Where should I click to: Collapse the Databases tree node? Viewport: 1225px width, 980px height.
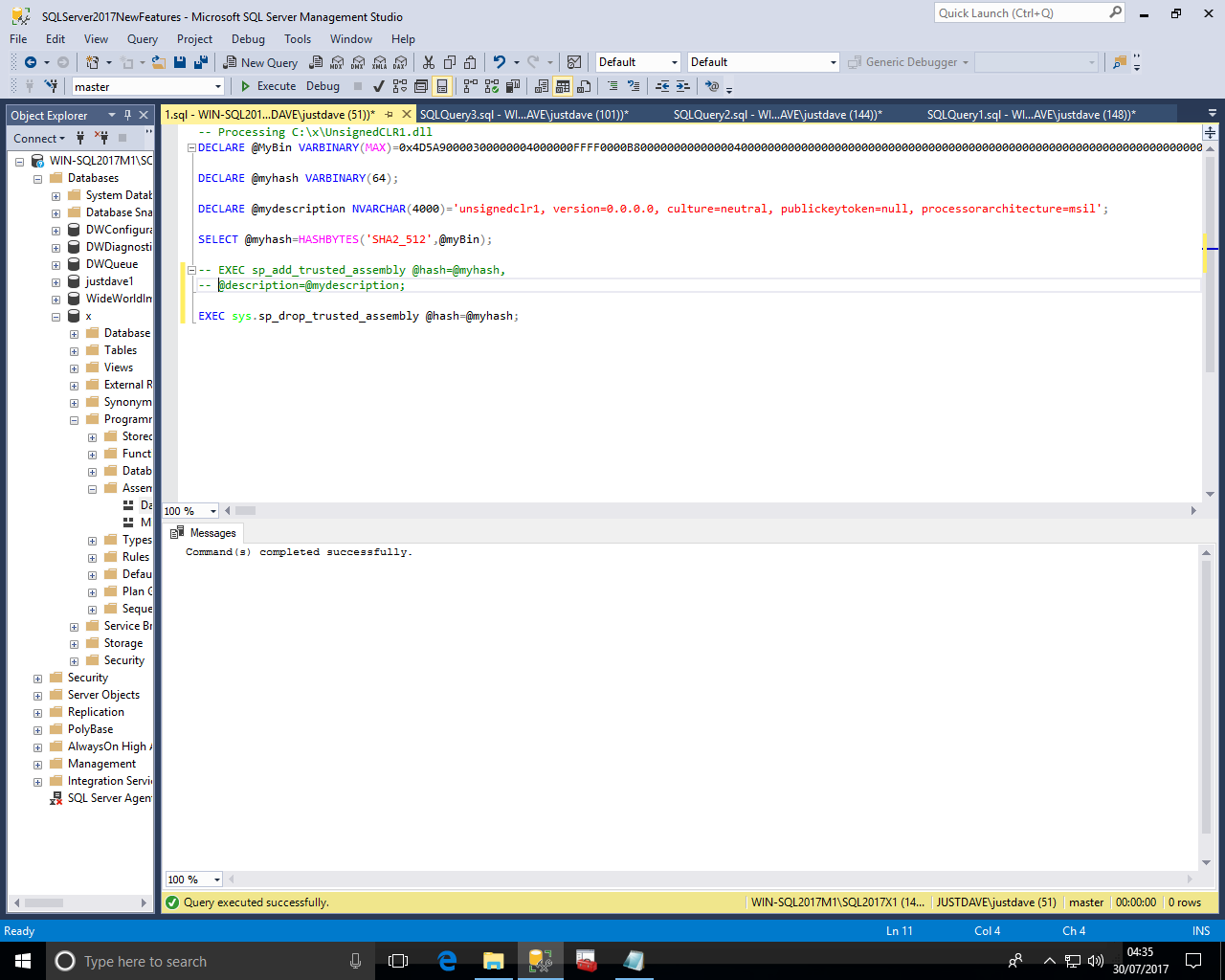coord(37,178)
